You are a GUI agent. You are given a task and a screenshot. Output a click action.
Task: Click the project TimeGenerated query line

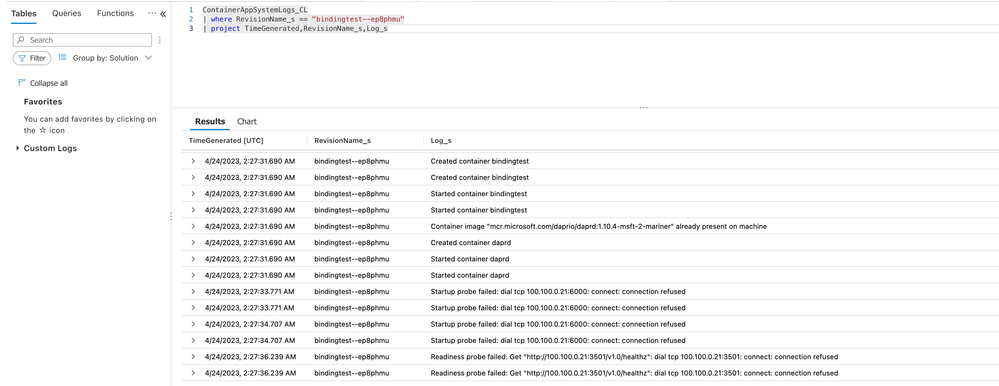295,29
